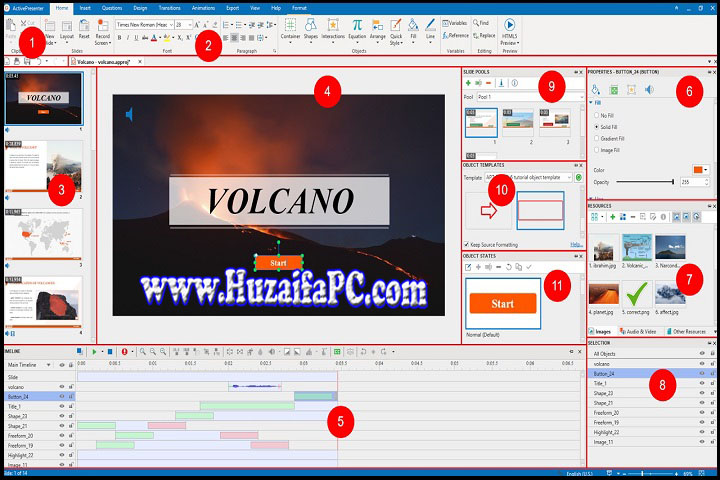Click the Cut command in Clipboard

pyautogui.click(x=27, y=23)
